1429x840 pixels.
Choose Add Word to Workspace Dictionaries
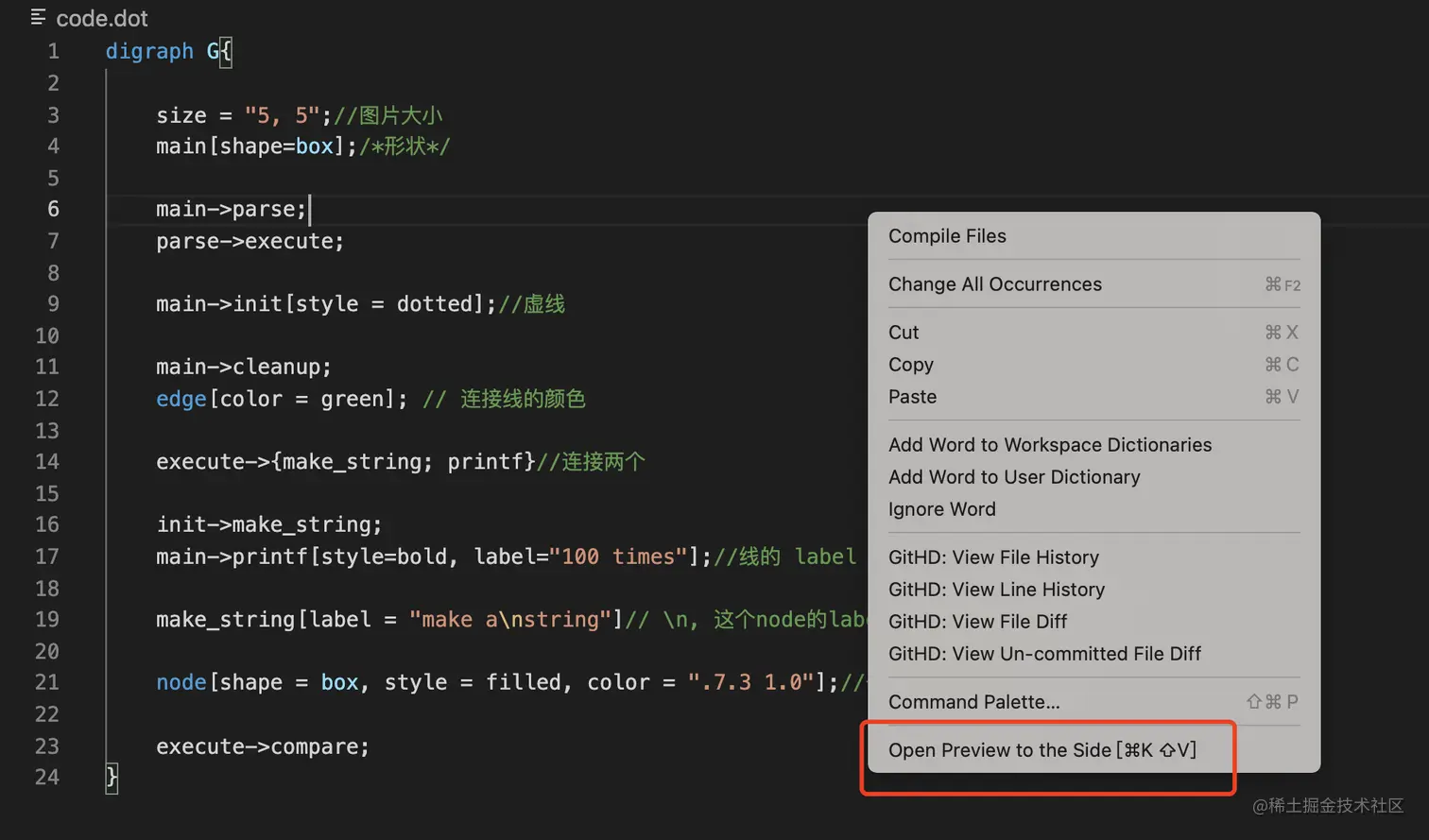(x=1050, y=445)
